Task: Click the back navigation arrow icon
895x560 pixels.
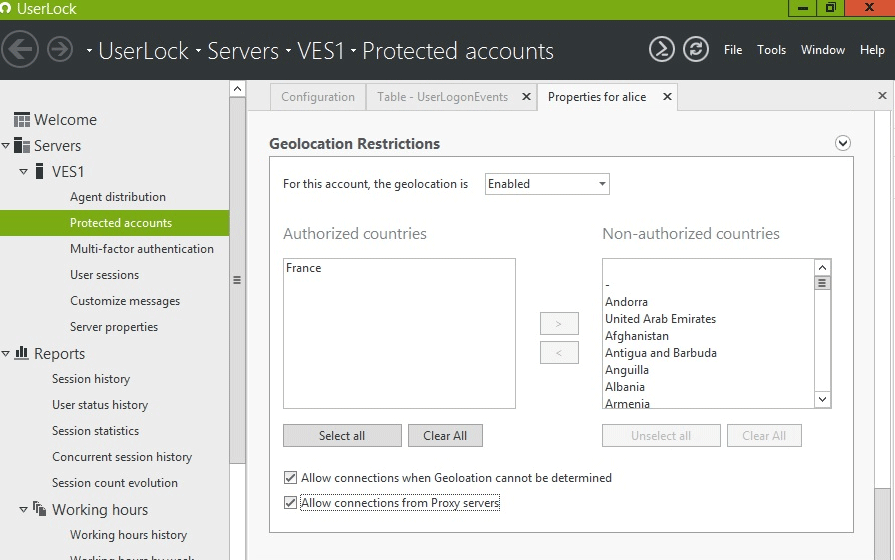Action: [x=20, y=50]
